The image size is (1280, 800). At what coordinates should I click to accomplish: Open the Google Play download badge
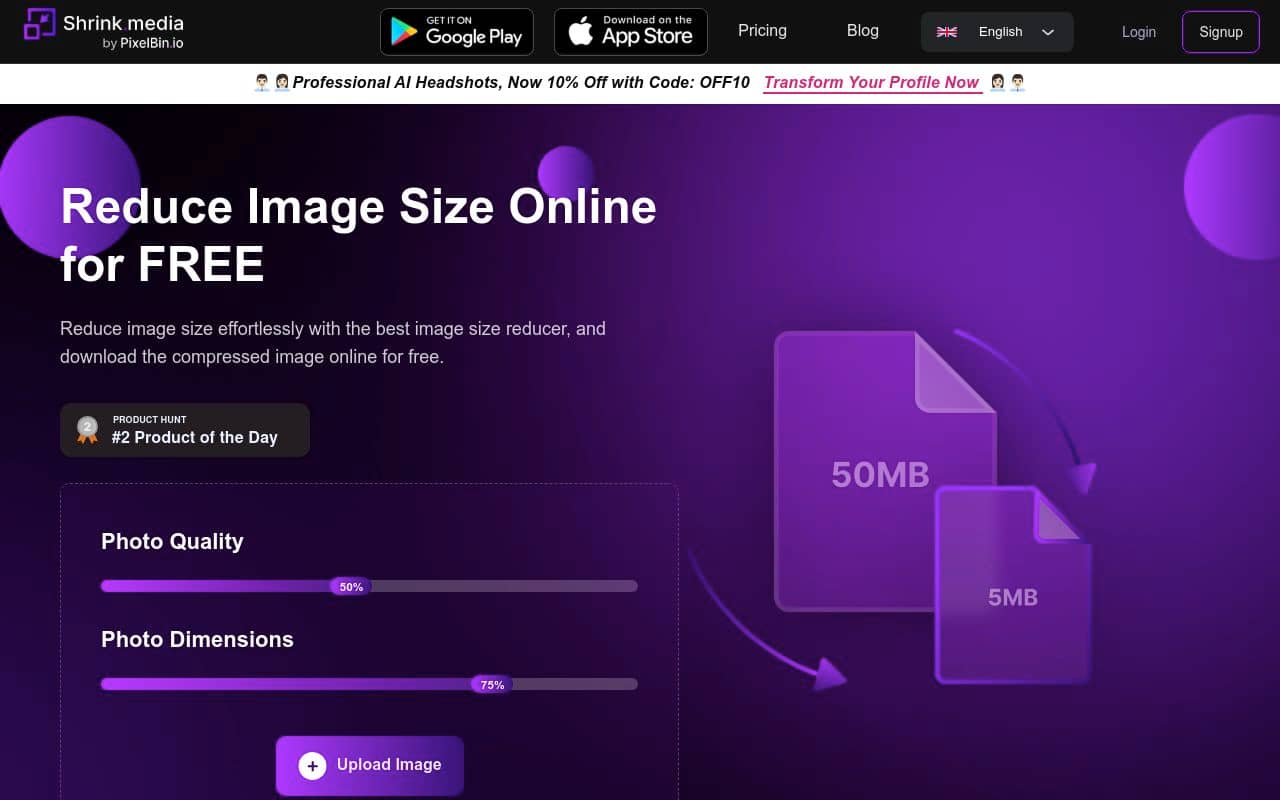click(457, 32)
